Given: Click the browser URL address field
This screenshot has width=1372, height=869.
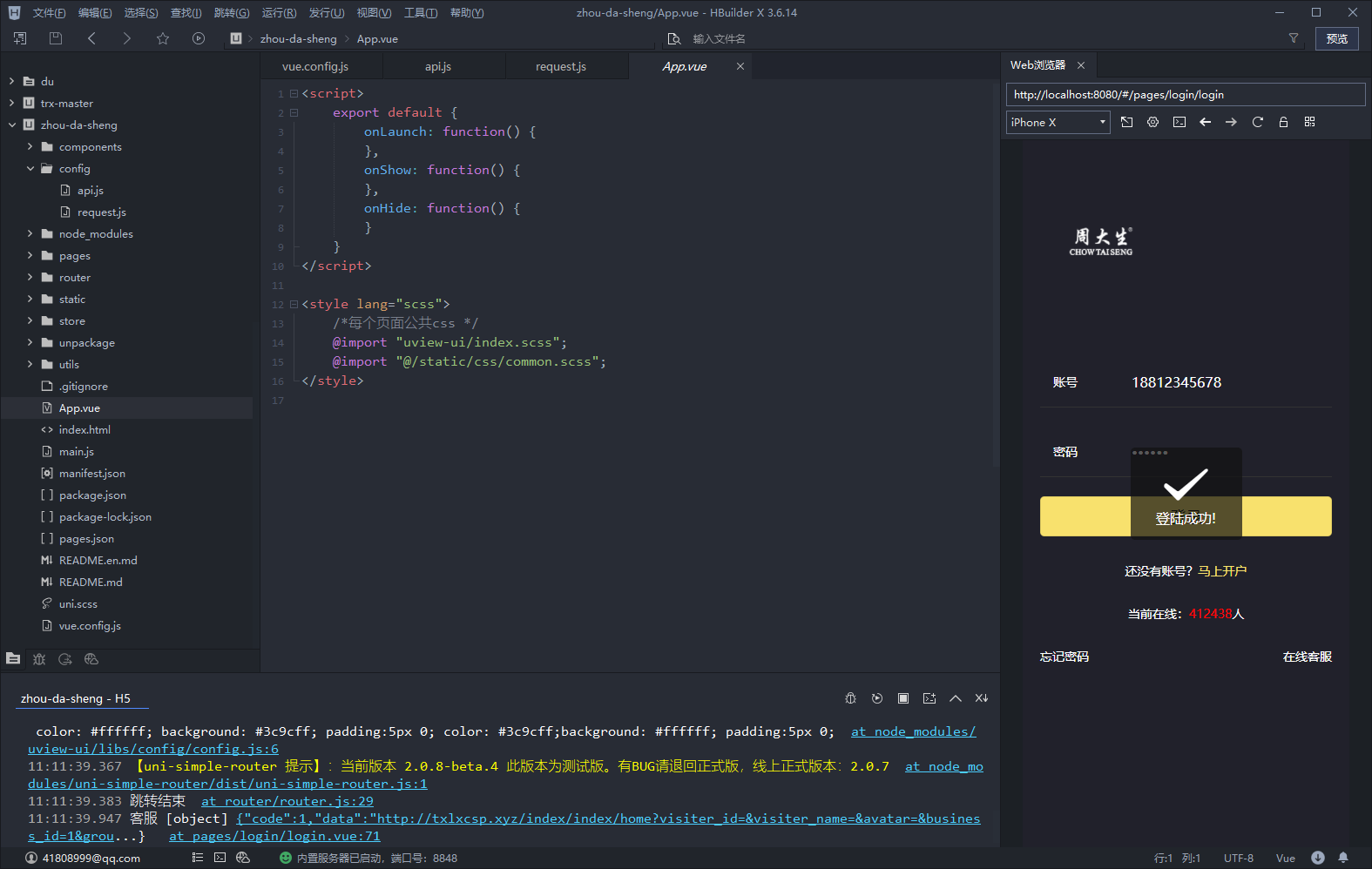Looking at the screenshot, I should pyautogui.click(x=1186, y=95).
